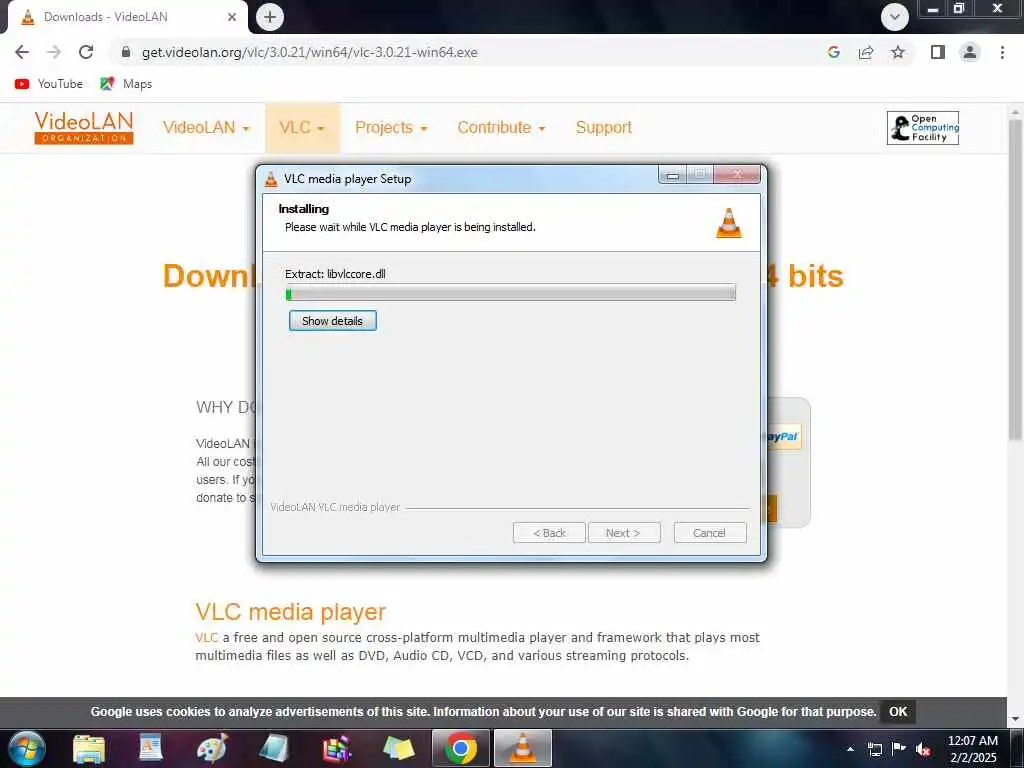Click the scrollbar down arrow

point(1015,718)
